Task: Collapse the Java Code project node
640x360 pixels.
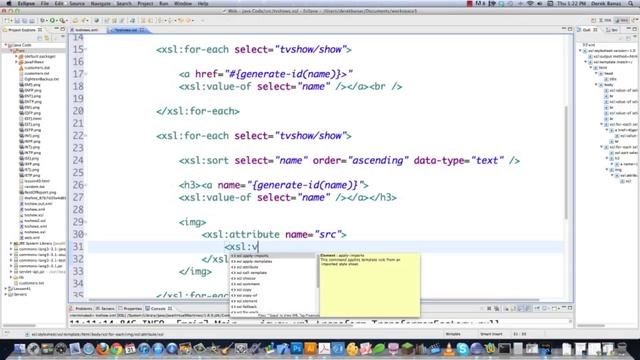Action: click(x=6, y=45)
